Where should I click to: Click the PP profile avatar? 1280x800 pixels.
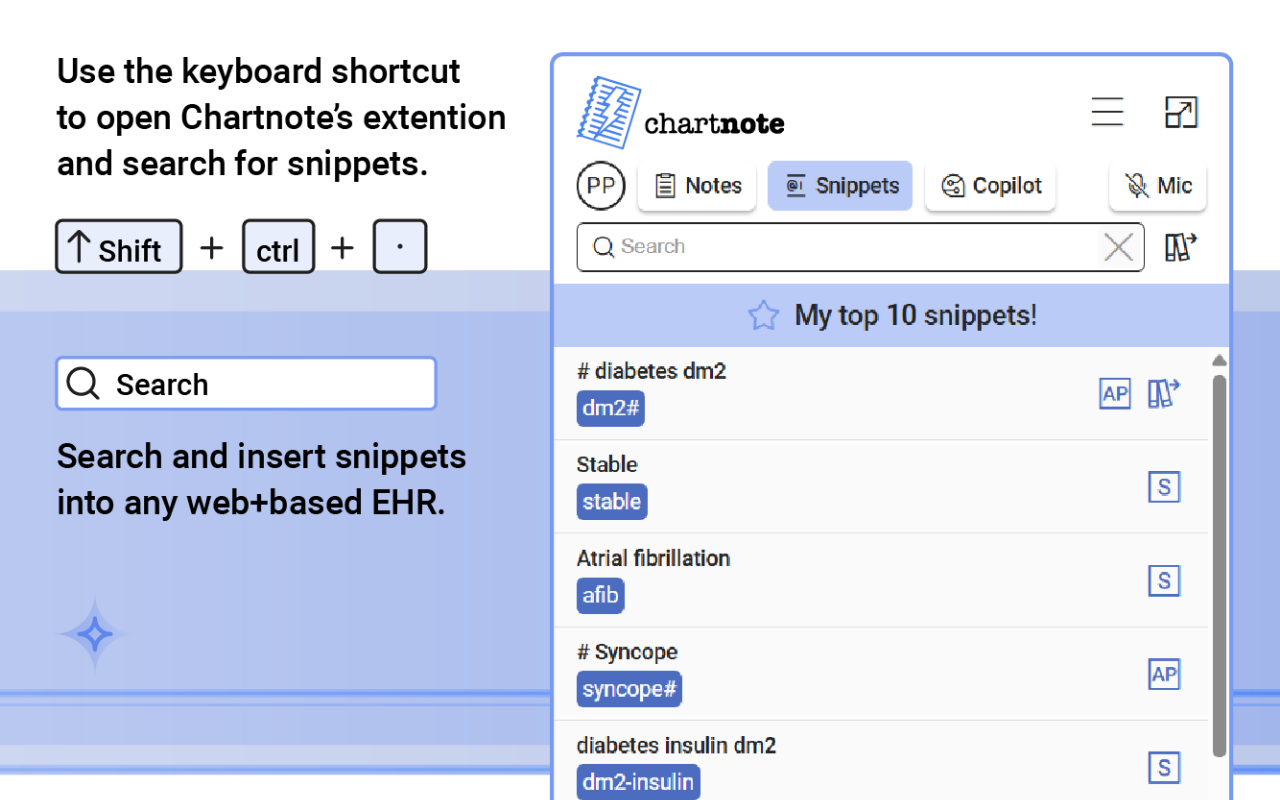click(x=600, y=186)
